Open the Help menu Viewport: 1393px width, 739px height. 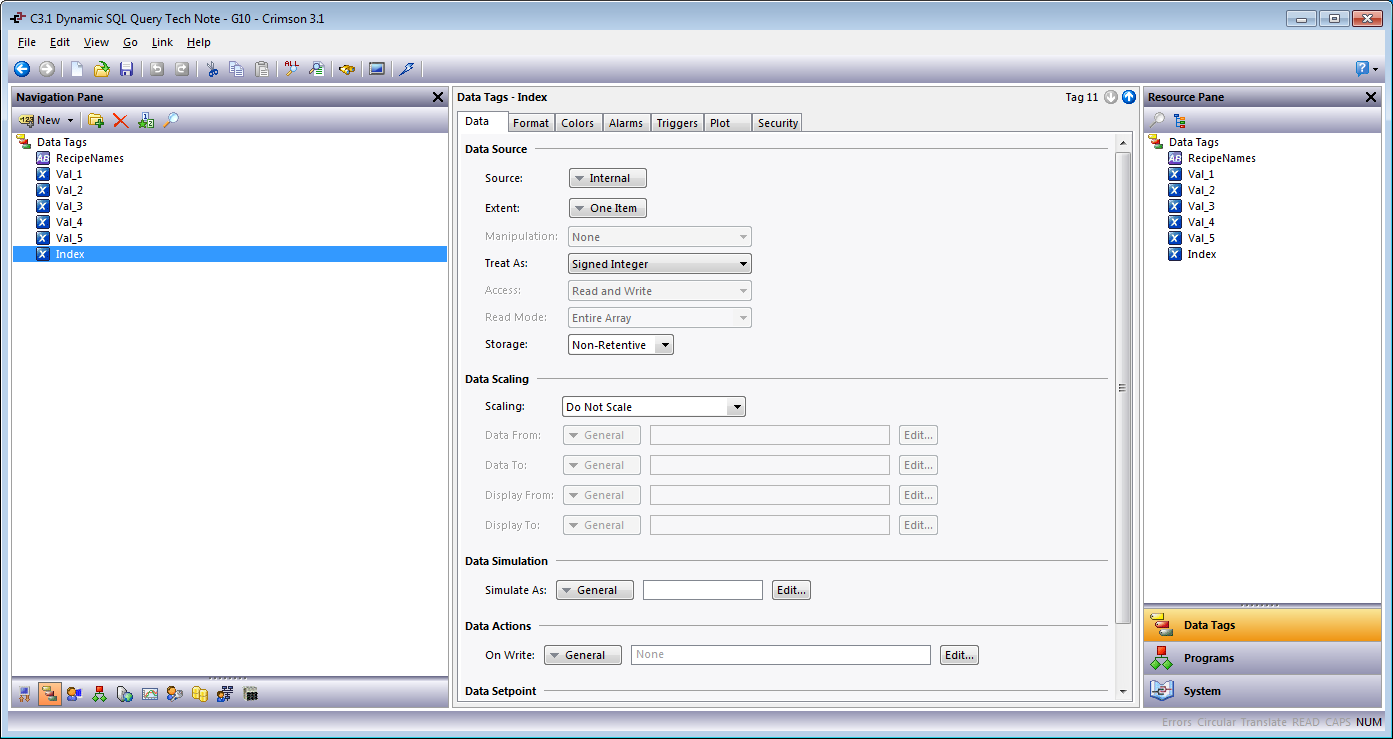pos(199,42)
